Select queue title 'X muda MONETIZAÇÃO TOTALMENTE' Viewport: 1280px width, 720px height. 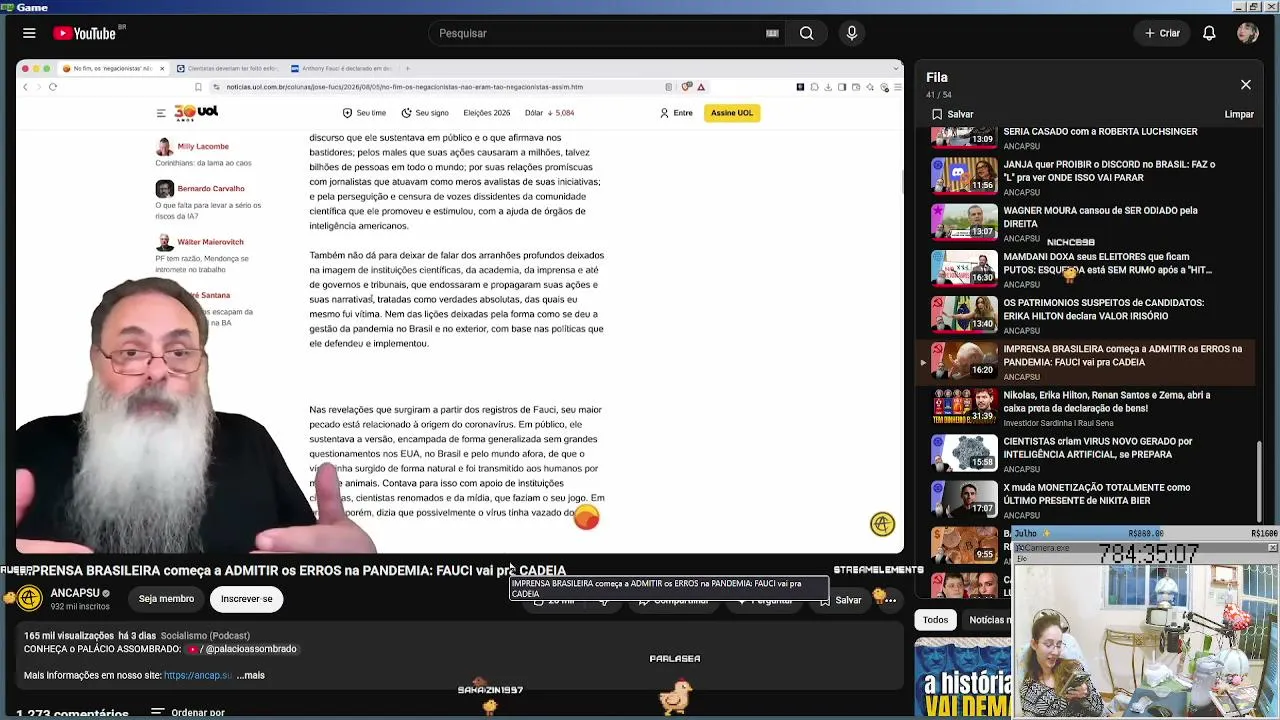click(x=1096, y=494)
